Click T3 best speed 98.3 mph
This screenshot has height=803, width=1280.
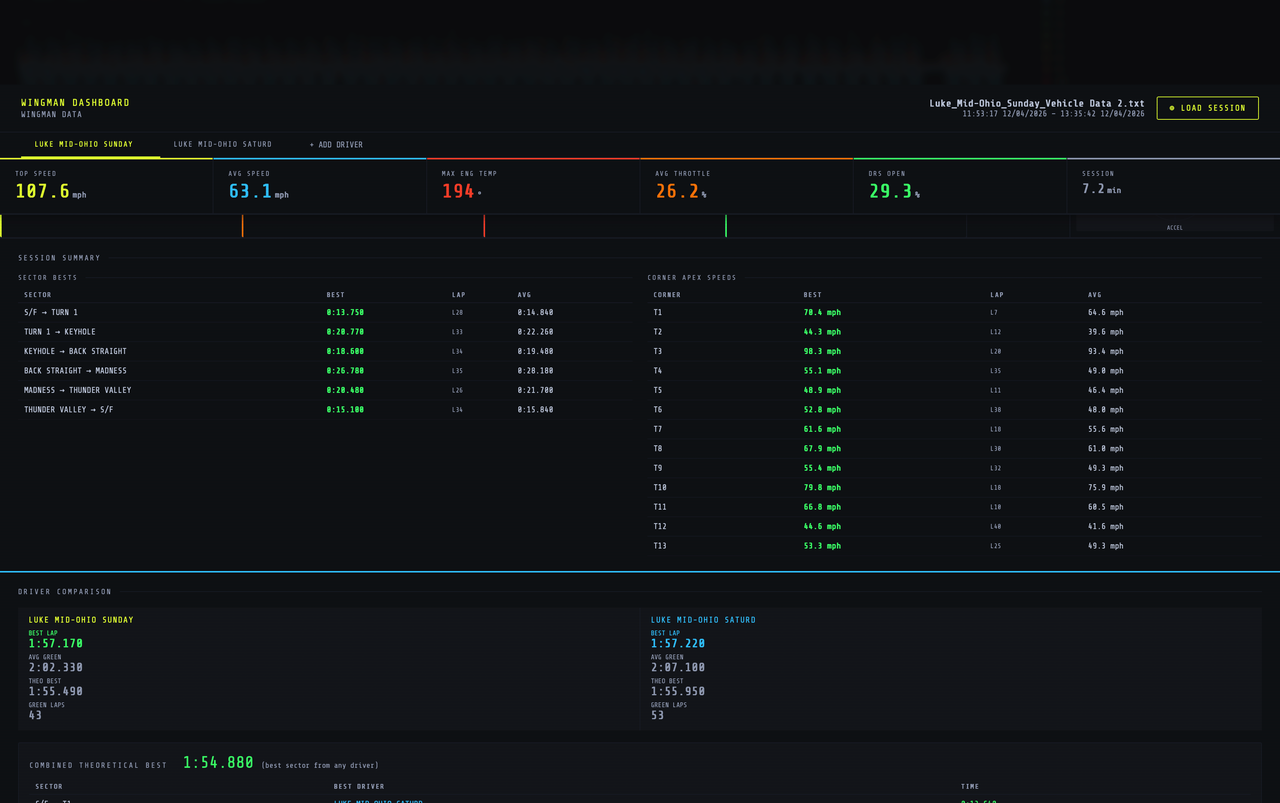822,352
